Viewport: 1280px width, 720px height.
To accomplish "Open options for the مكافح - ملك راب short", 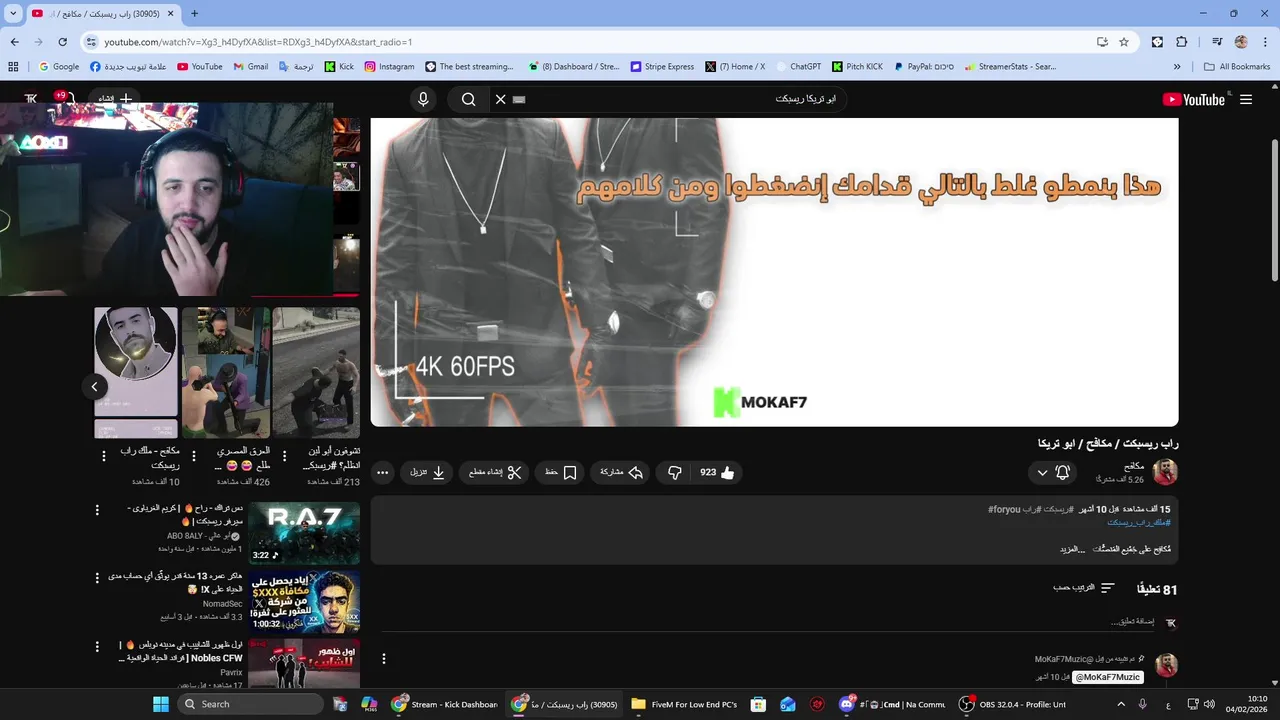I will pos(104,456).
